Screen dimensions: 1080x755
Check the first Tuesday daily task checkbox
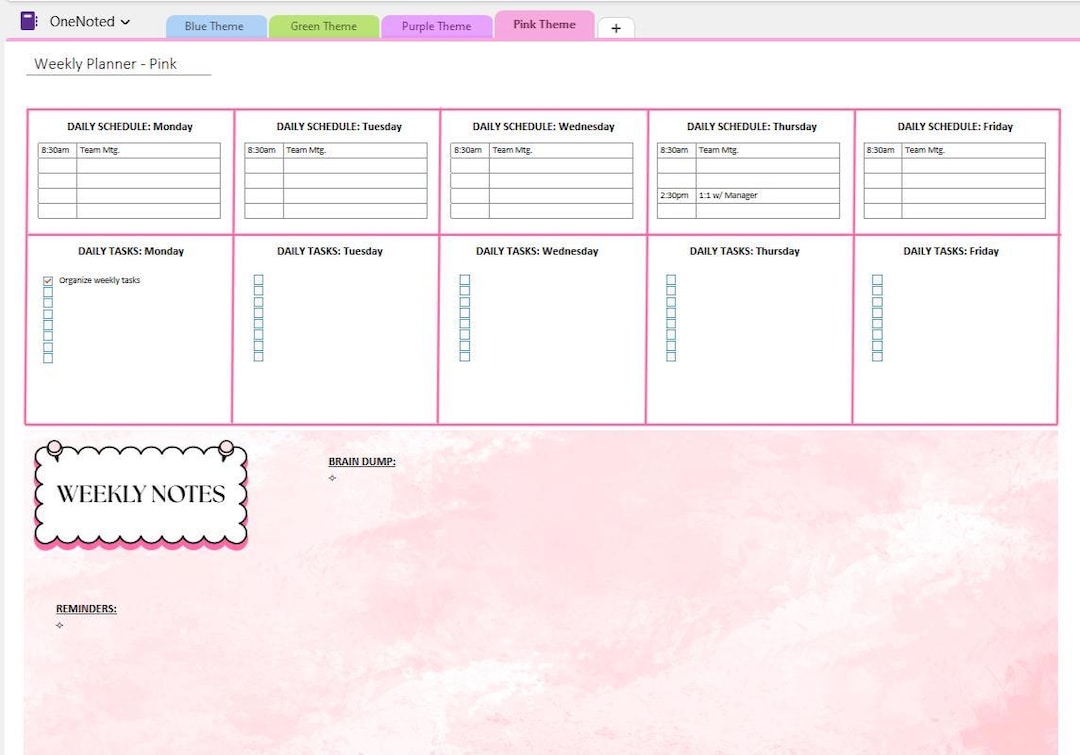256,279
